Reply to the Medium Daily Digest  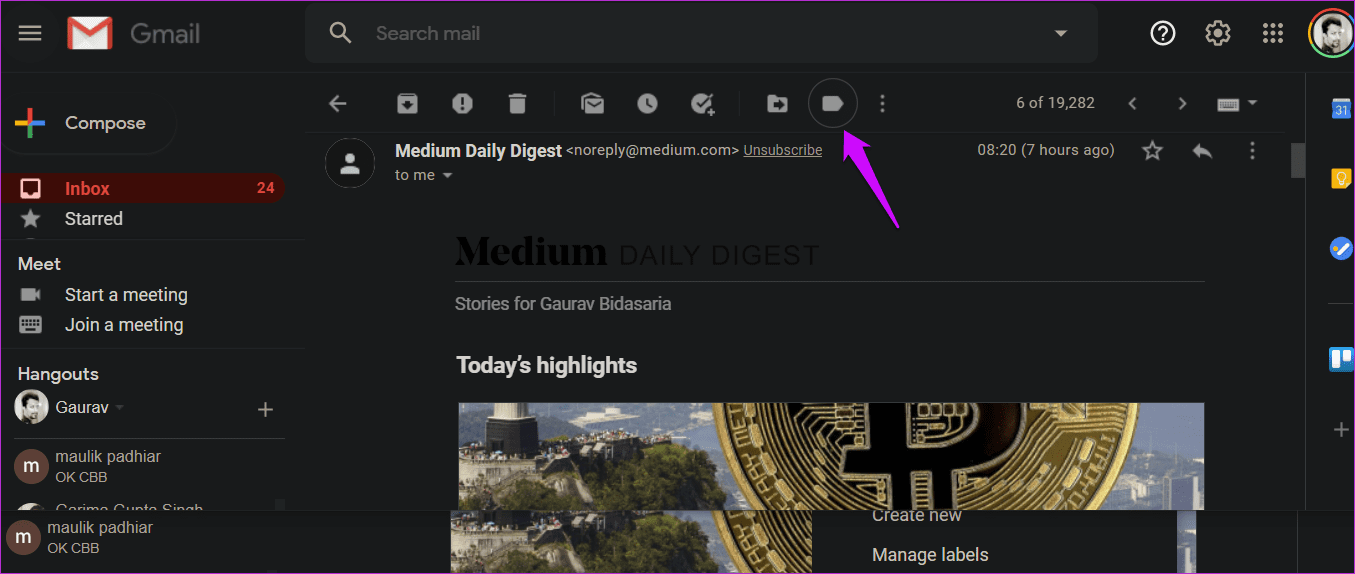click(1202, 151)
